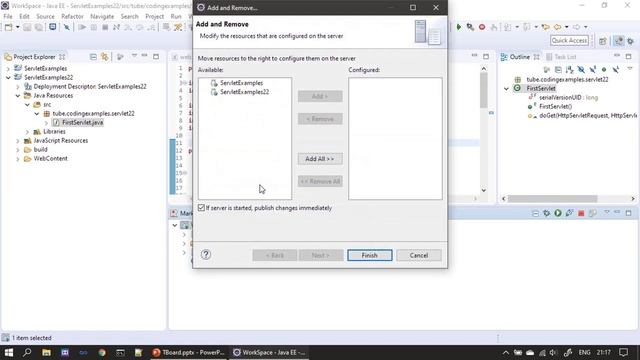Open the Edit menu
This screenshot has width=640, height=360.
coord(24,16)
